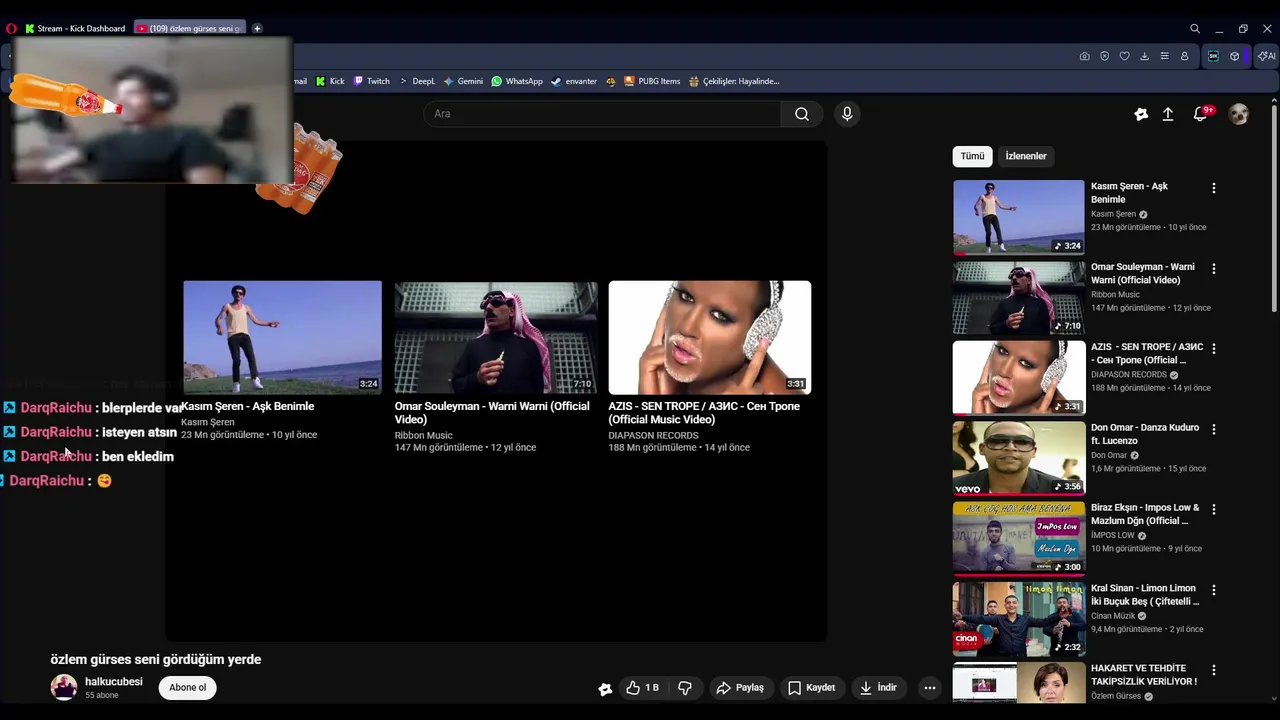Open the YouTube upload arrow icon
This screenshot has height=720, width=1280.
(x=1167, y=114)
